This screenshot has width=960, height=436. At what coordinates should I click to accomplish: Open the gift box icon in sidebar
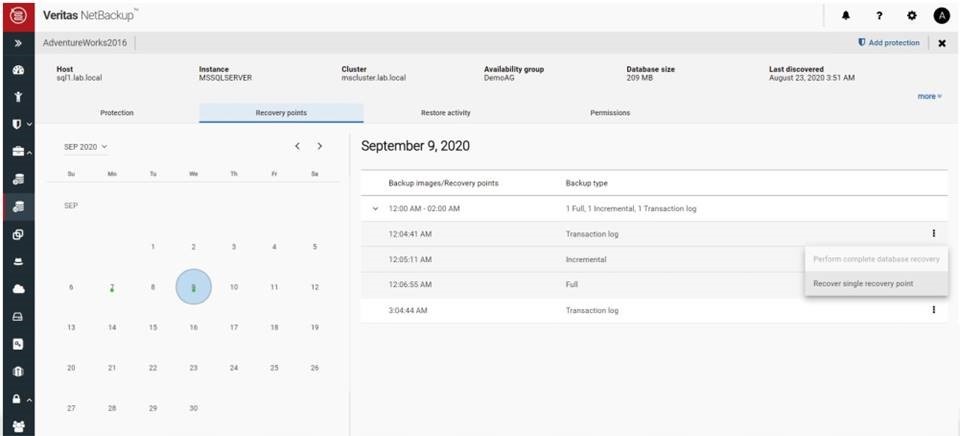(18, 372)
